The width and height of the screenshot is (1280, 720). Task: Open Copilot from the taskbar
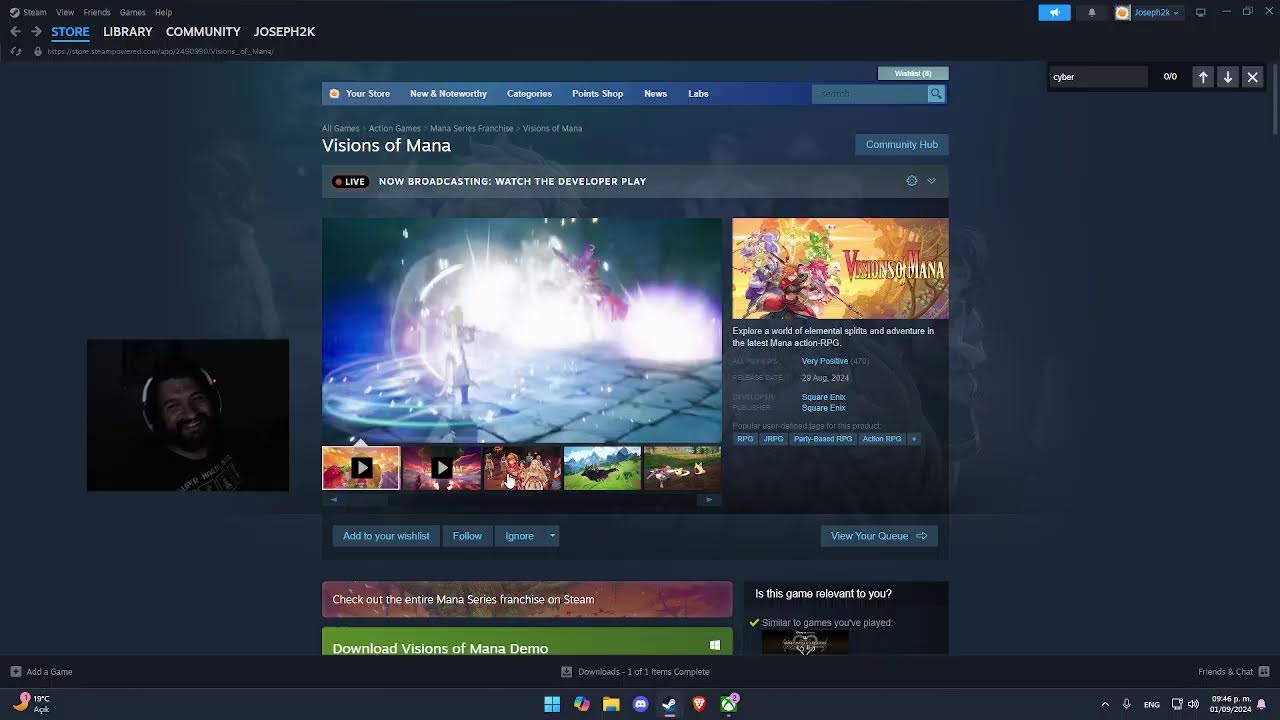pos(582,704)
